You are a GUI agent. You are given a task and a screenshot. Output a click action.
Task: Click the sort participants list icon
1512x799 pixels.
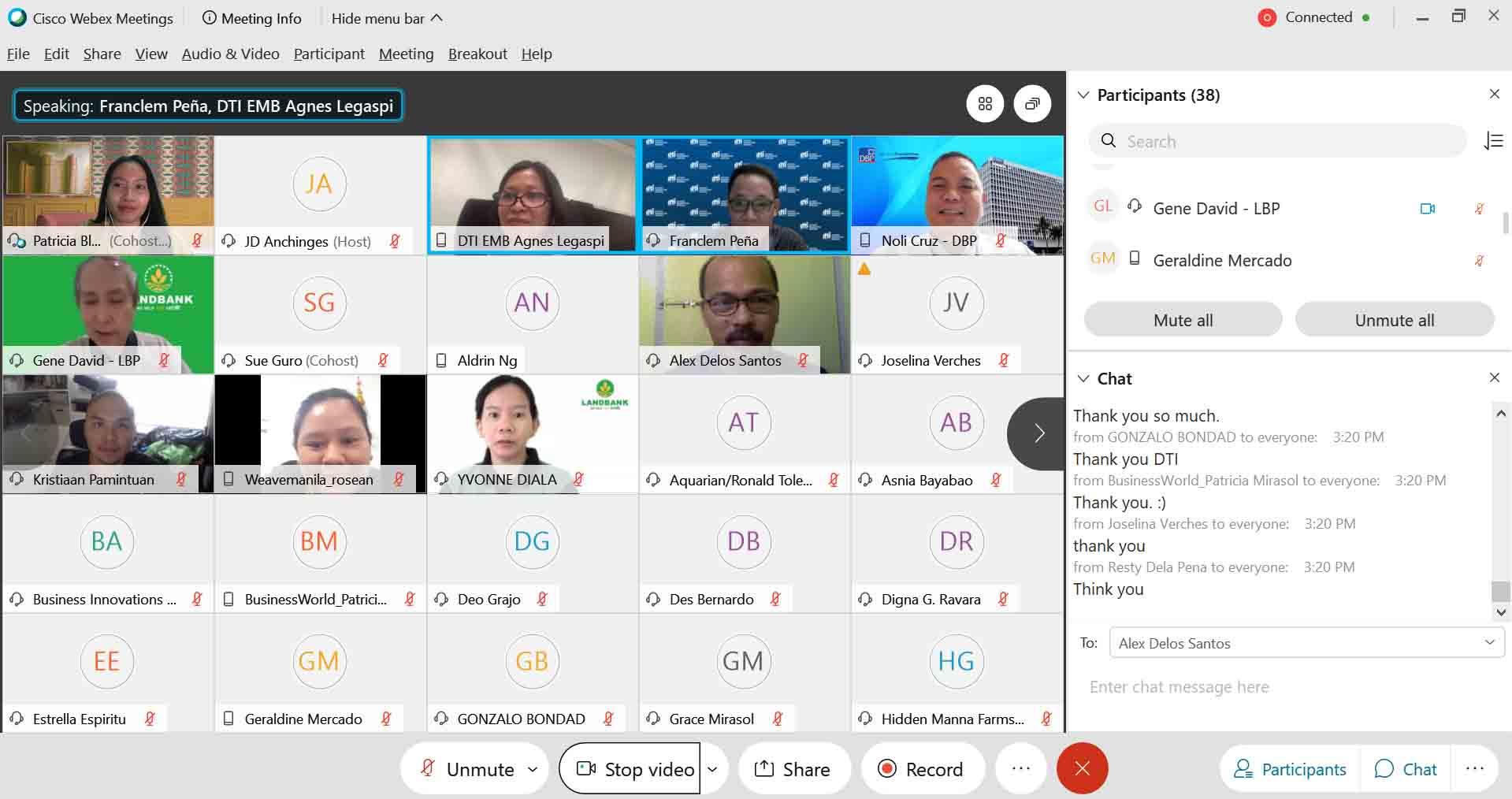pyautogui.click(x=1493, y=141)
